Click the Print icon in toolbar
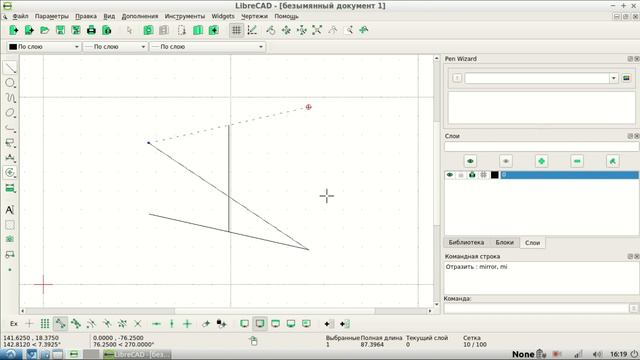640x360 pixels. (x=91, y=30)
